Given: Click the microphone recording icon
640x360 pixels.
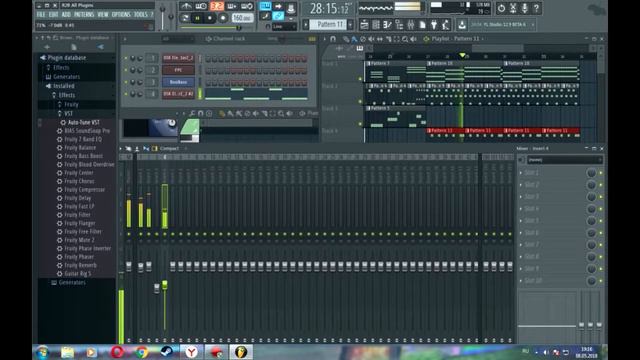Looking at the screenshot, I should pos(525,8).
